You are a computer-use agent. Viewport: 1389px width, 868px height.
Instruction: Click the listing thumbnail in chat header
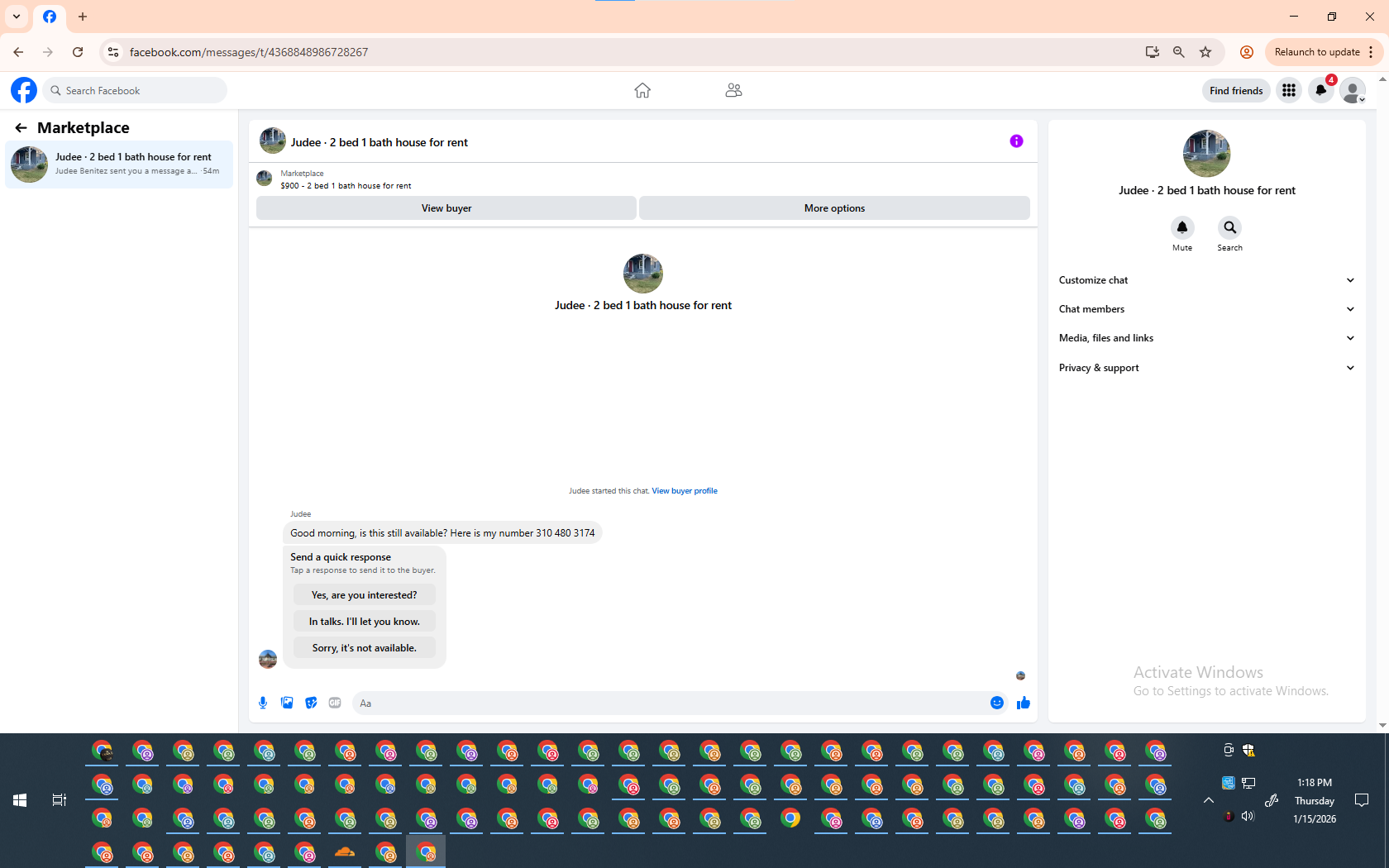tap(273, 141)
